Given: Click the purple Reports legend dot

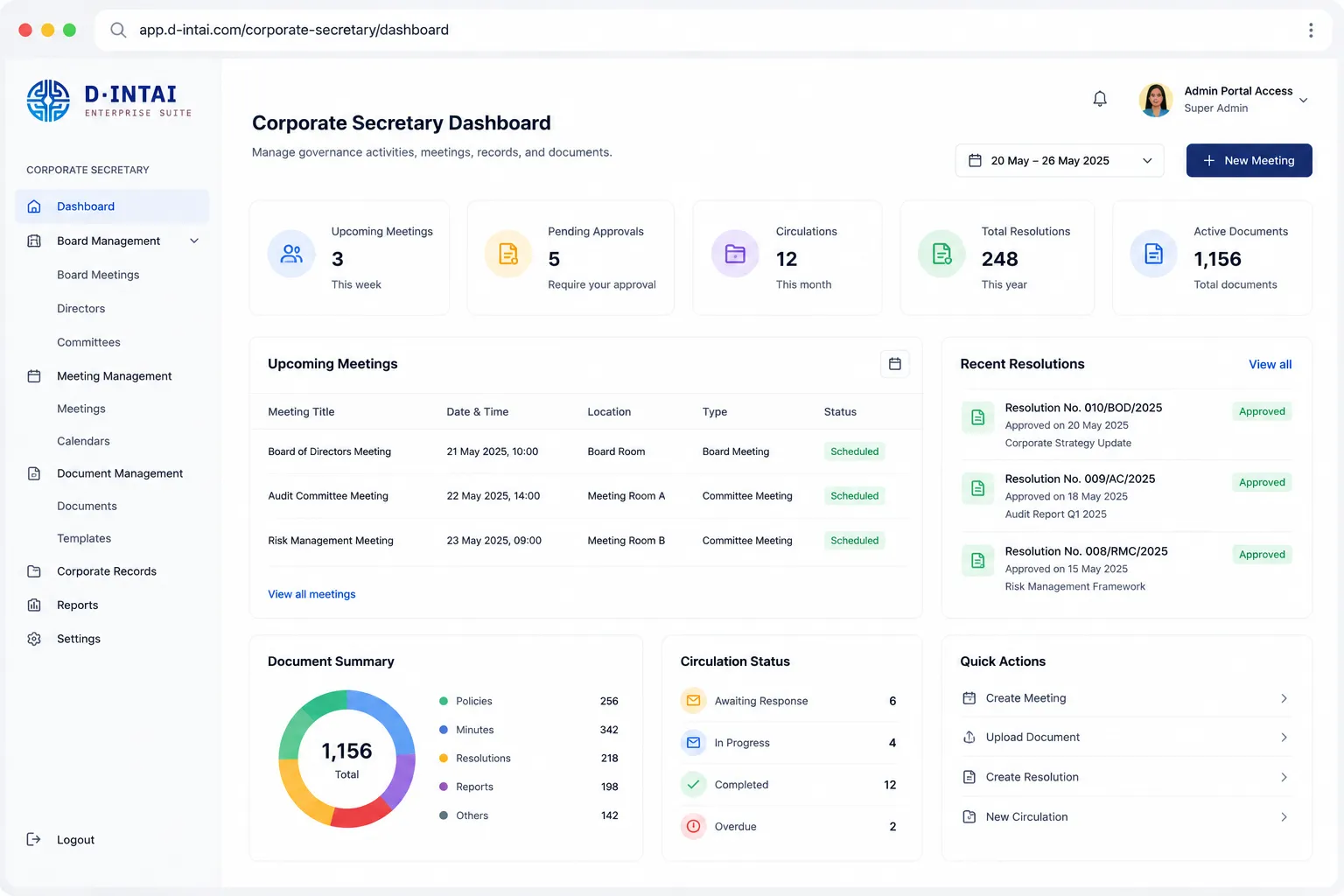Looking at the screenshot, I should pos(444,787).
